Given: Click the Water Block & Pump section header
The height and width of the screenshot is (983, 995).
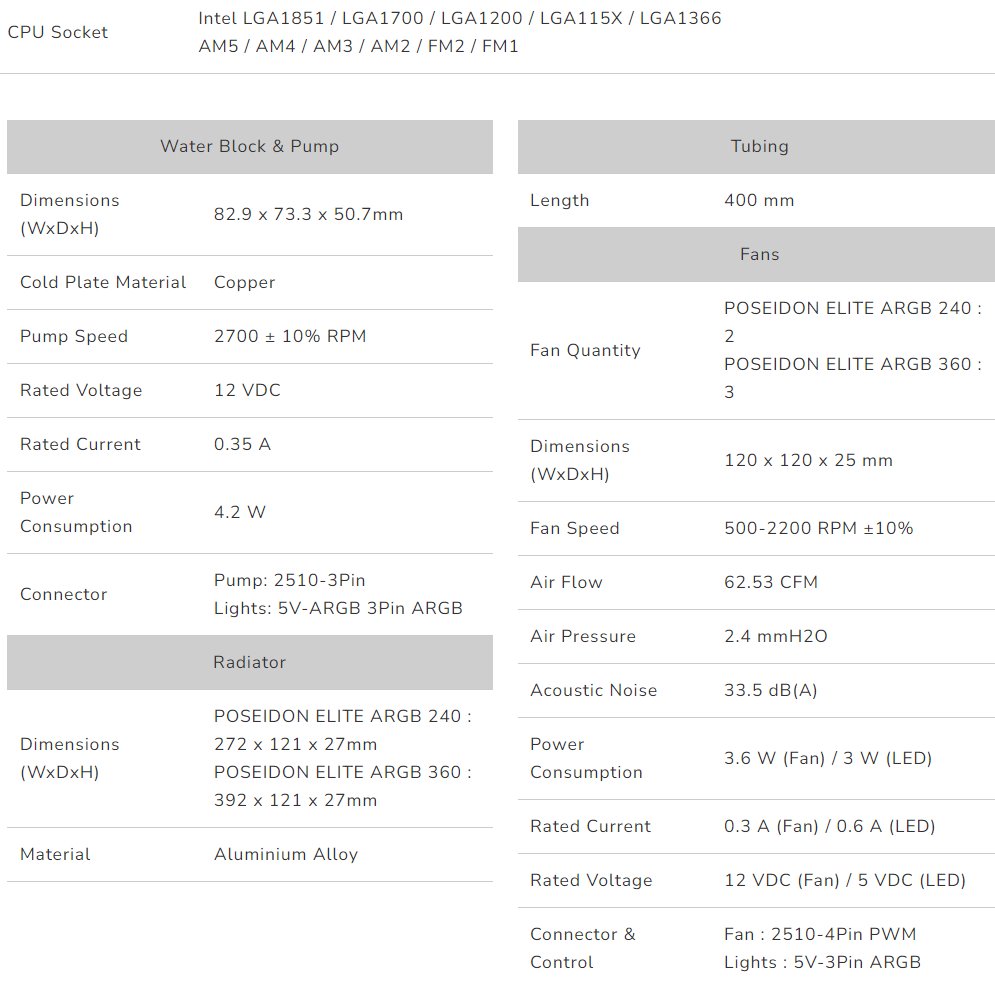Looking at the screenshot, I should click(x=249, y=146).
